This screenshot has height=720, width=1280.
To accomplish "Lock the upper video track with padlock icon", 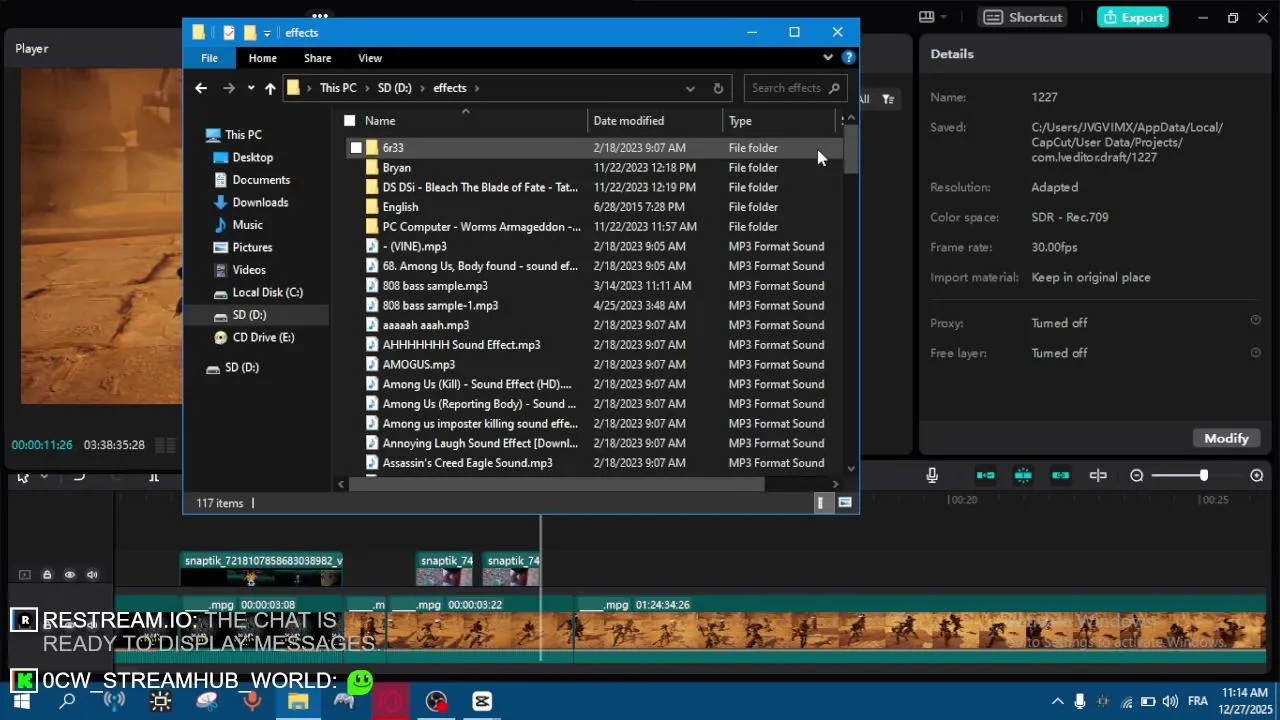I will [47, 575].
